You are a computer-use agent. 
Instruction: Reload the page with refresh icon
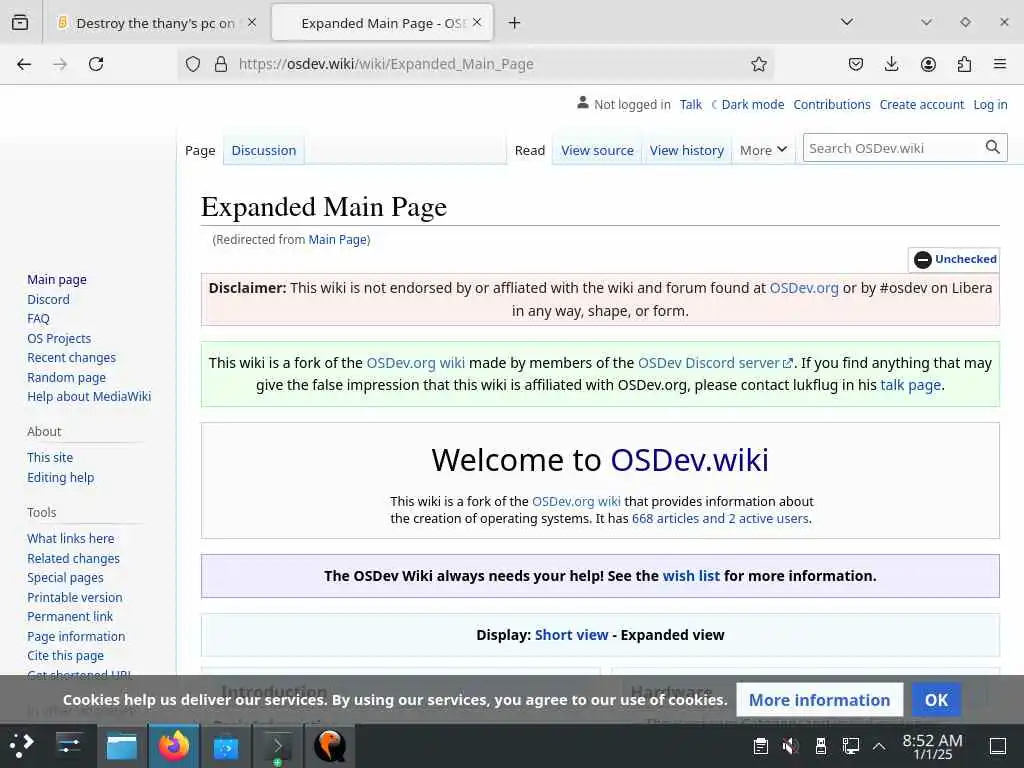pos(96,64)
